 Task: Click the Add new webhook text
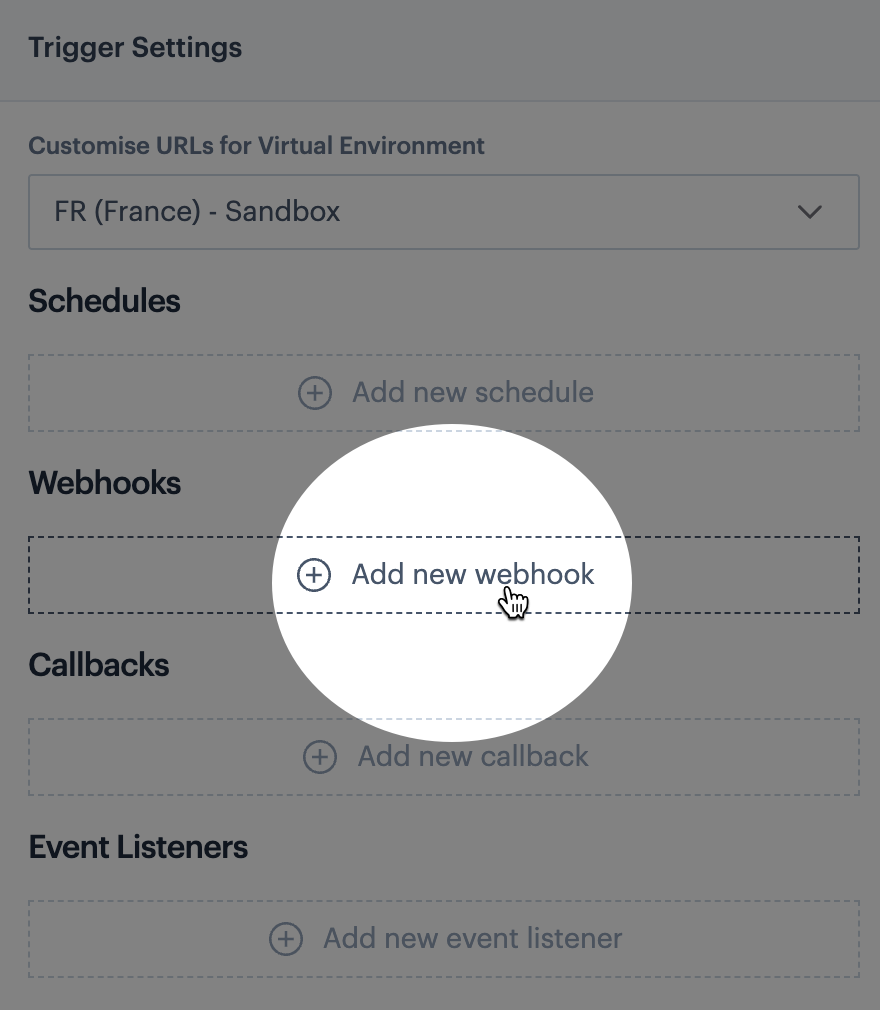(x=473, y=575)
